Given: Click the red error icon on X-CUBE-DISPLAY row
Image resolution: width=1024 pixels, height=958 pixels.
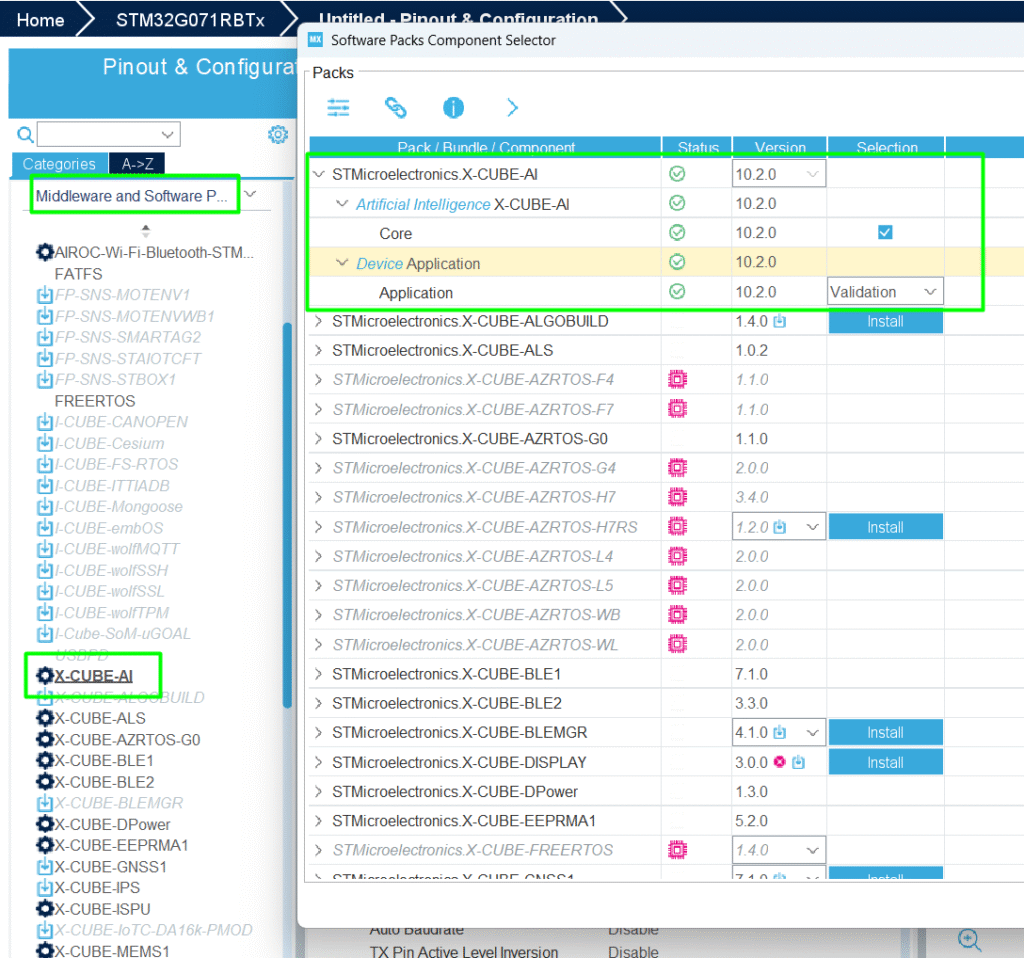Looking at the screenshot, I should point(780,762).
